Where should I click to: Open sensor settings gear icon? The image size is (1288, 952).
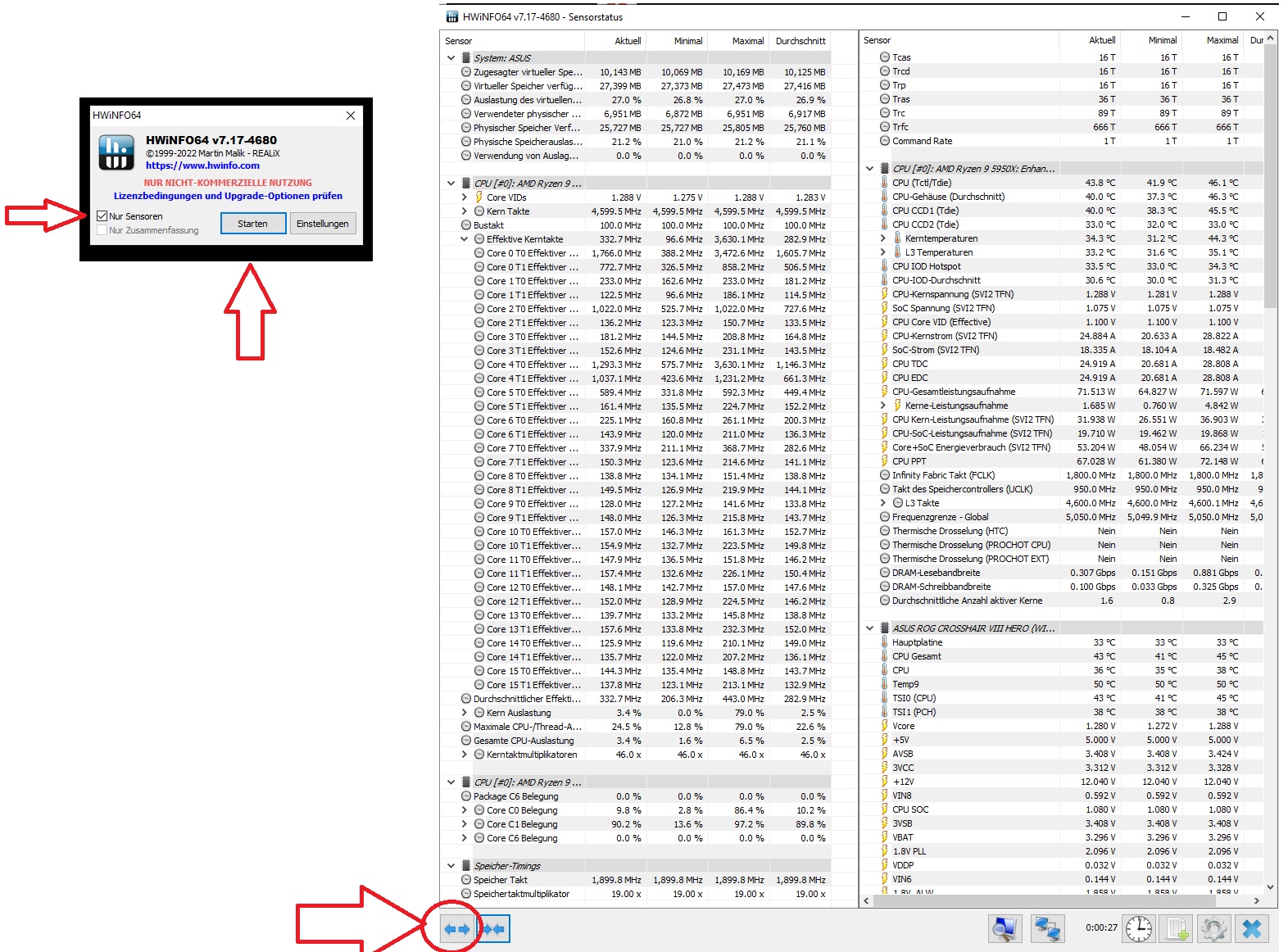1214,929
